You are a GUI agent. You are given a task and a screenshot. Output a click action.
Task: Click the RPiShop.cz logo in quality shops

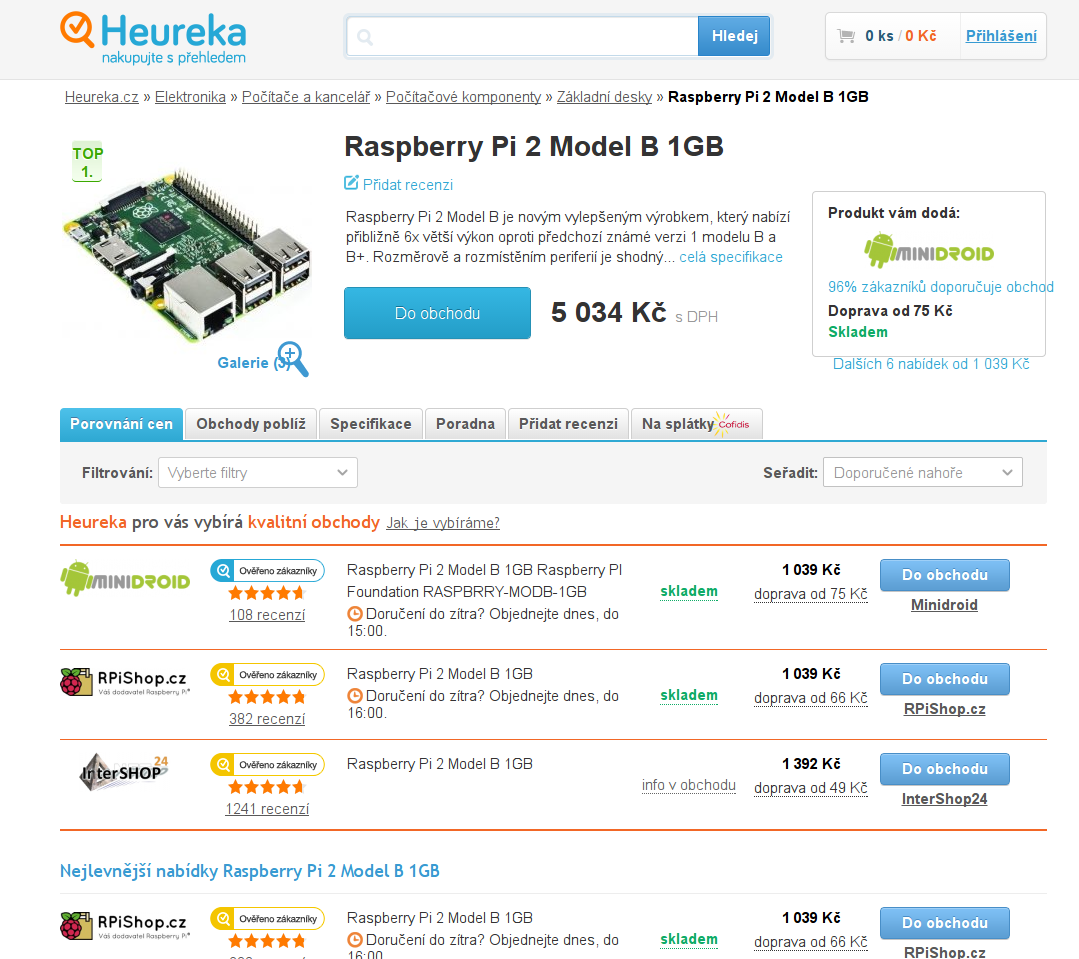pos(125,682)
